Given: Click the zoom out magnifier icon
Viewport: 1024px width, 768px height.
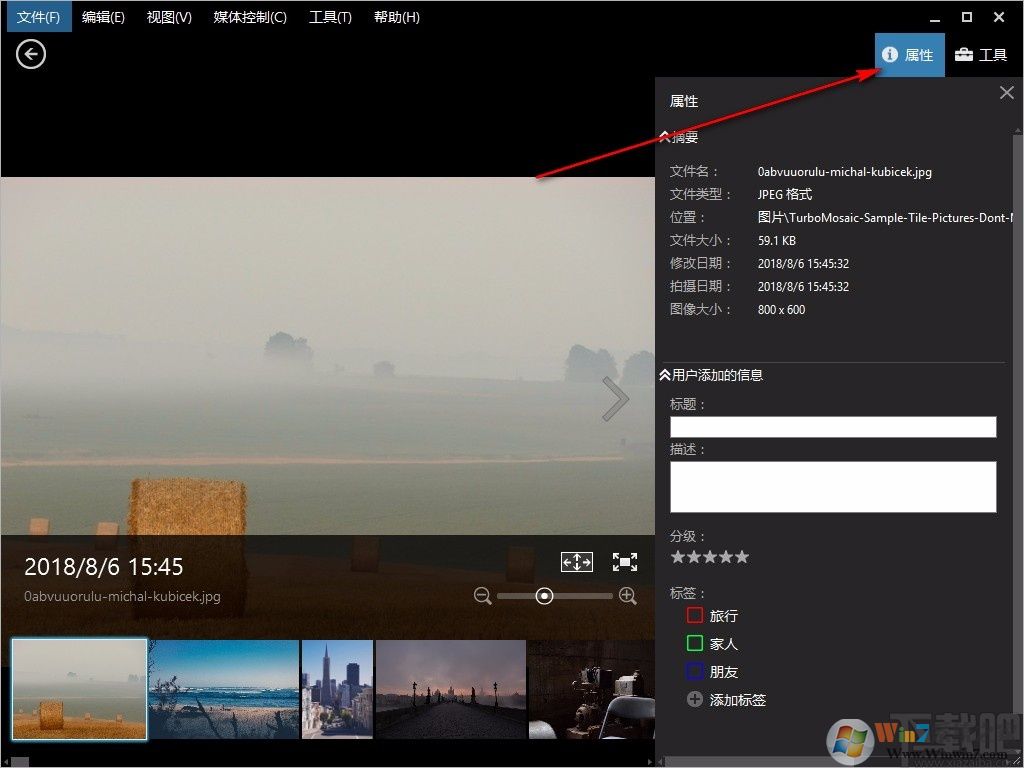Looking at the screenshot, I should (x=483, y=596).
